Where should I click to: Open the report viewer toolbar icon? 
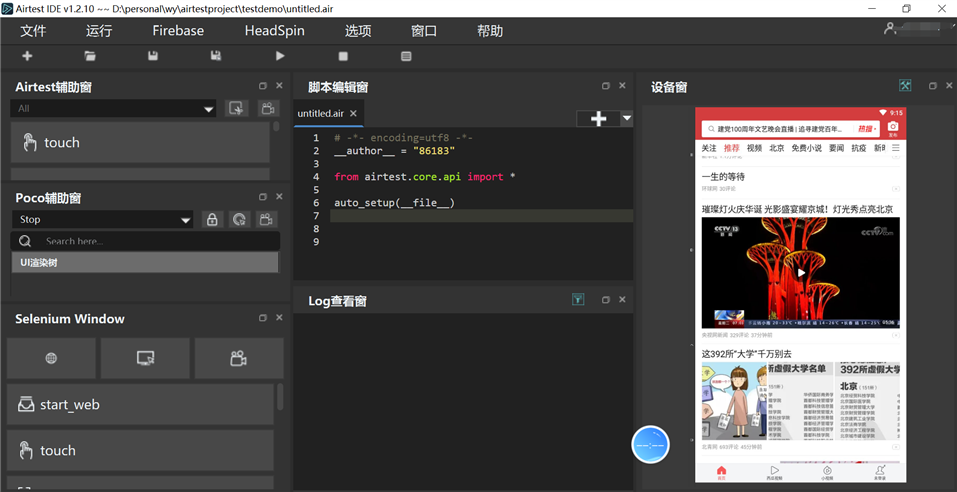[x=406, y=56]
